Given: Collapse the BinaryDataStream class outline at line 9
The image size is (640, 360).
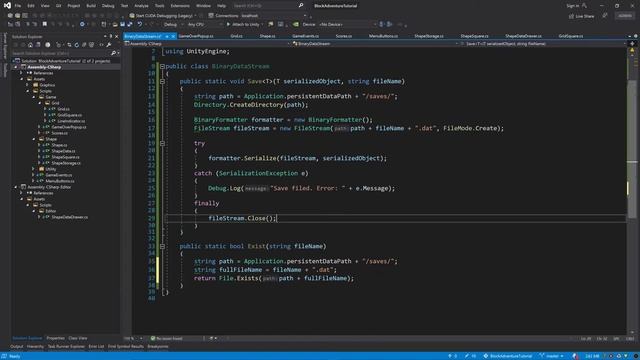Looking at the screenshot, I should [162, 66].
